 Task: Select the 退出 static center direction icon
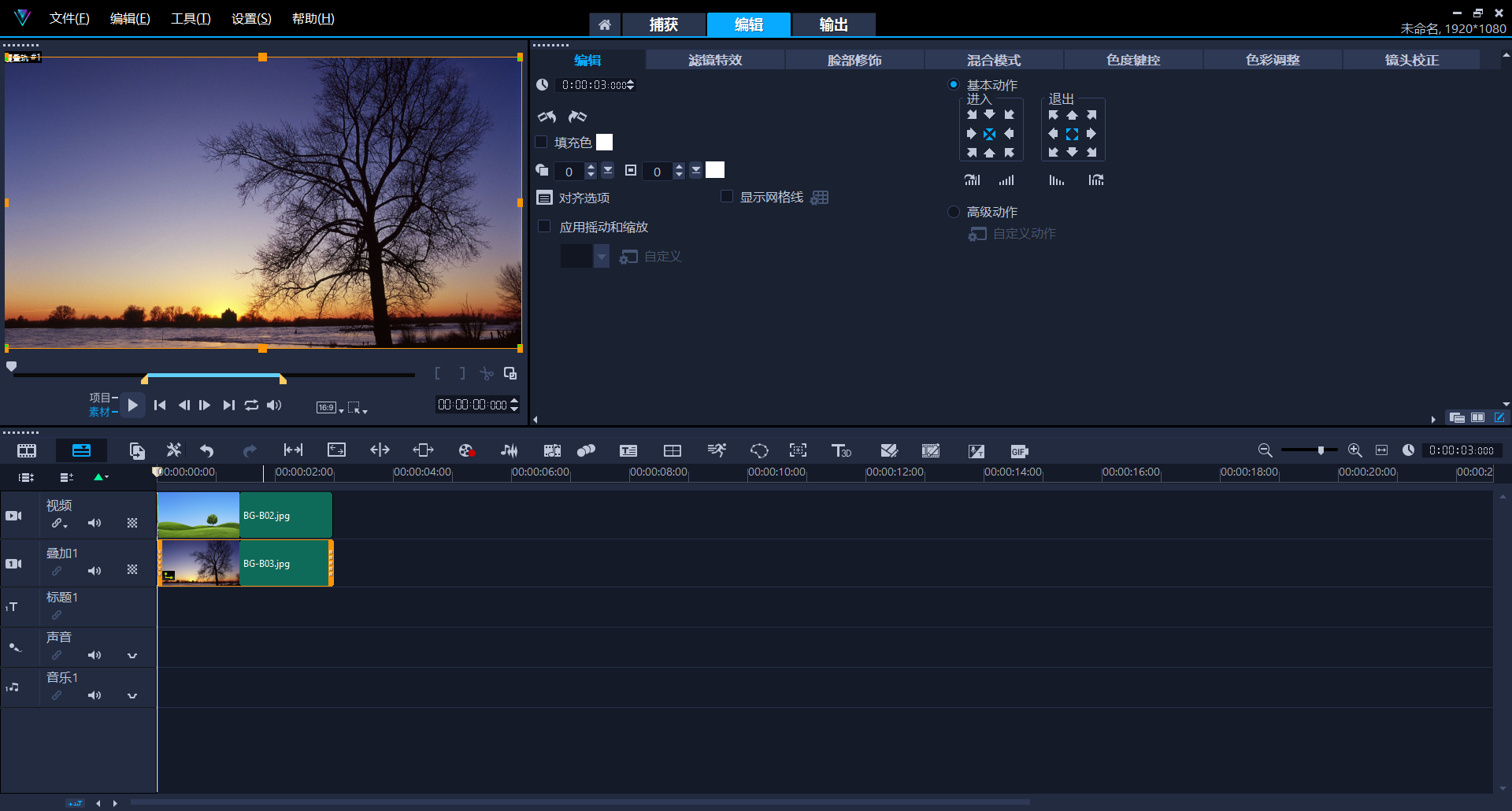tap(1072, 134)
